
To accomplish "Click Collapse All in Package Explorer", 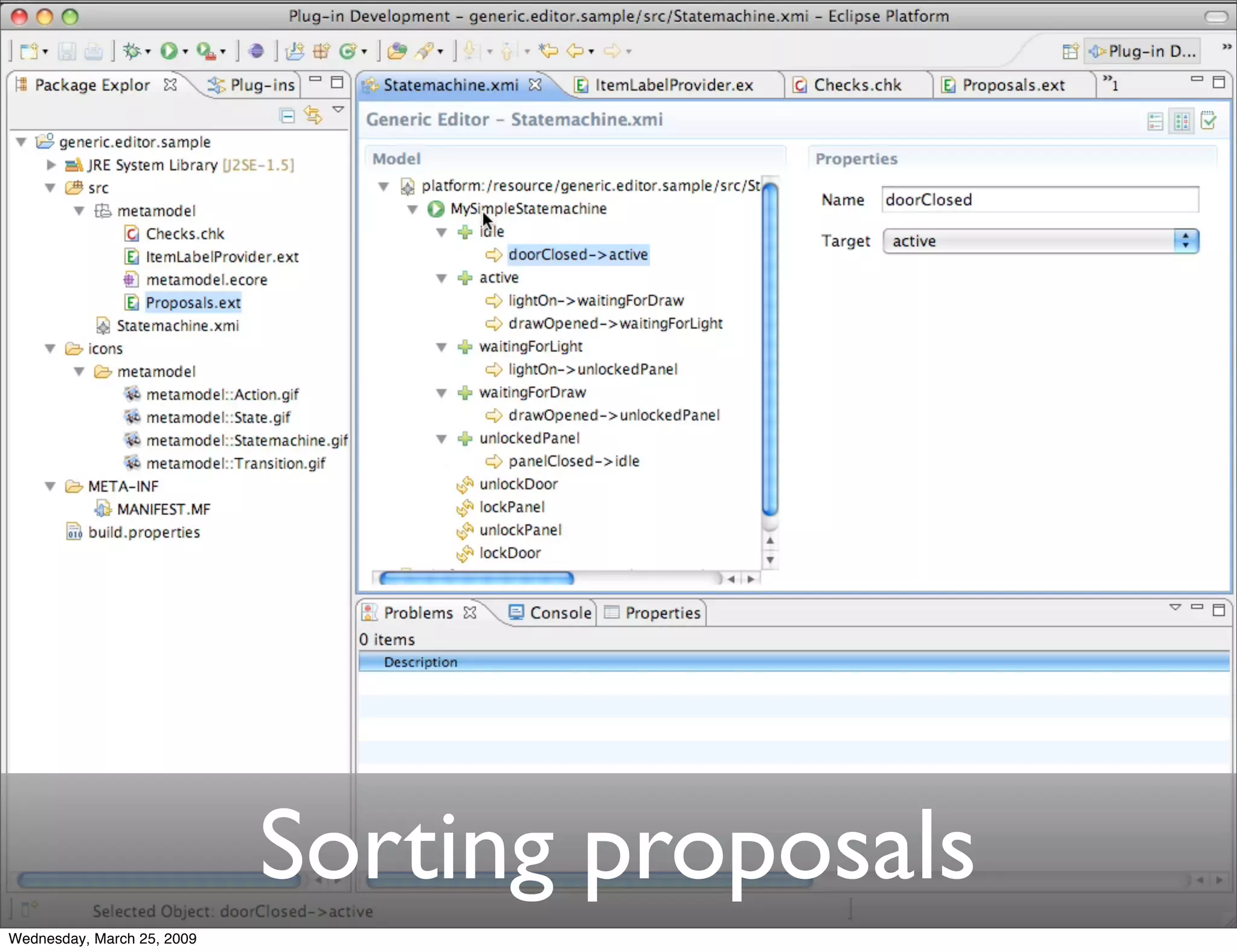I will click(x=288, y=115).
